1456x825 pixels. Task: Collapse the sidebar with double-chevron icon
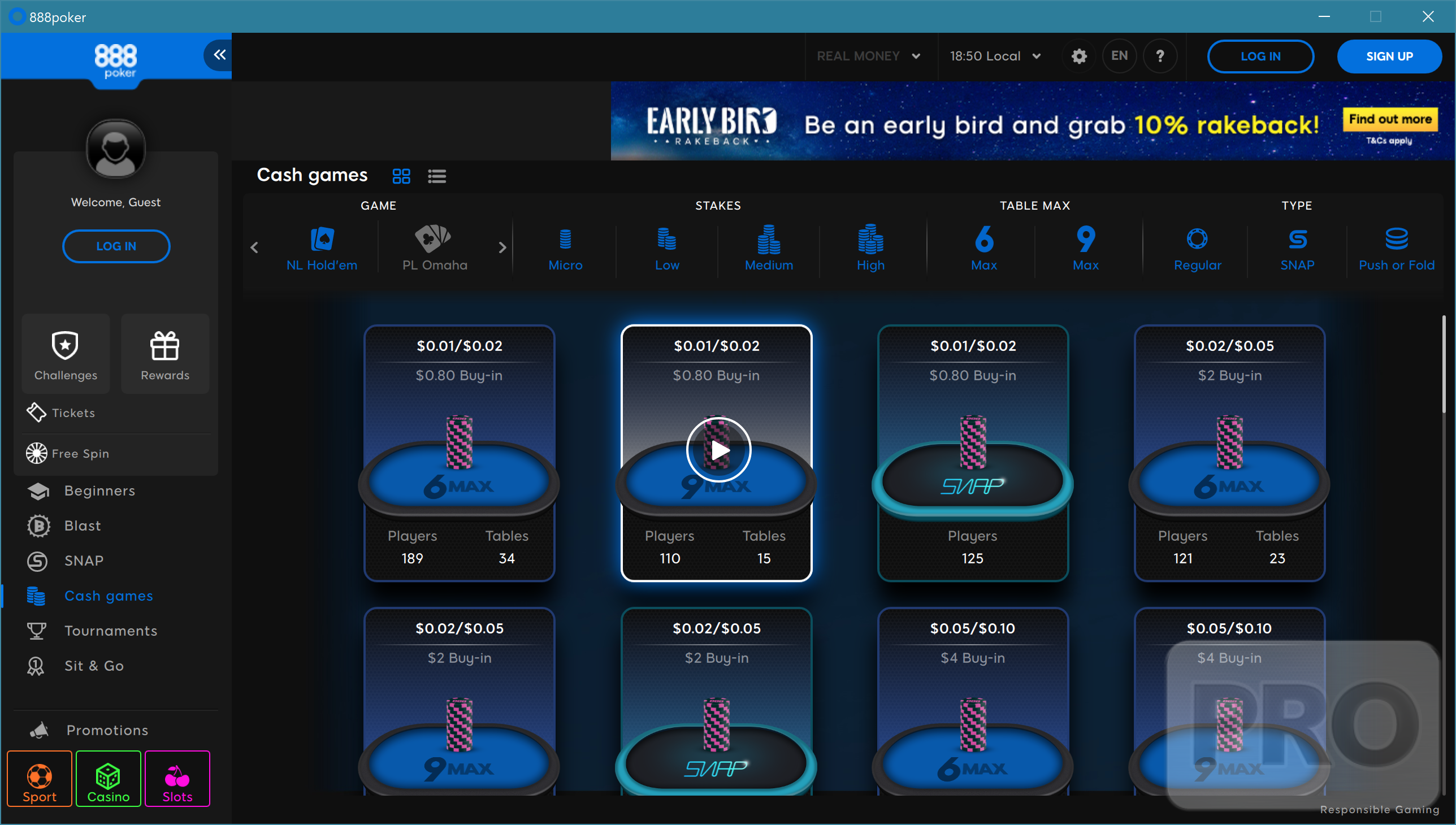click(x=219, y=55)
